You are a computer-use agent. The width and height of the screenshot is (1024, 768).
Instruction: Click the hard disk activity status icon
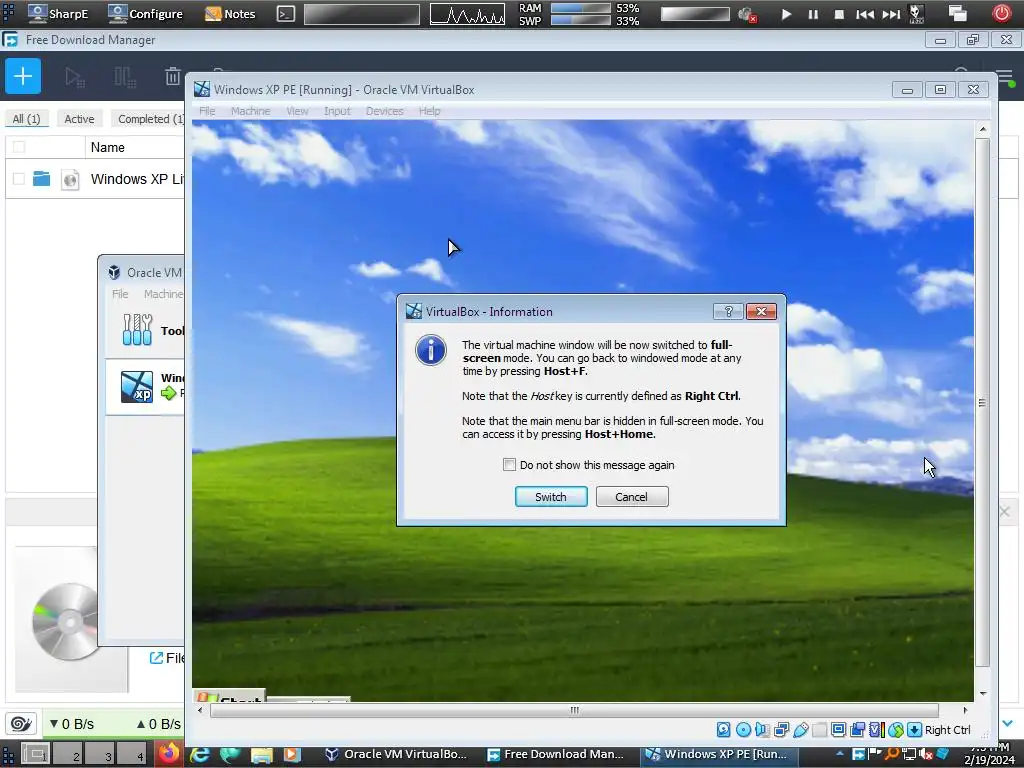724,729
